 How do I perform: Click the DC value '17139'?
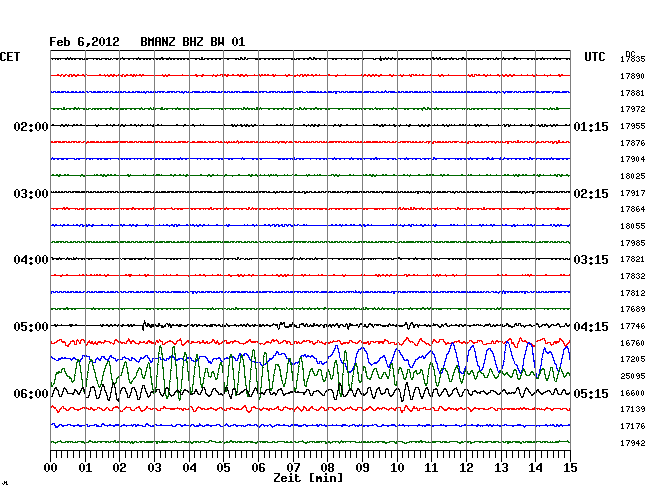pyautogui.click(x=633, y=409)
